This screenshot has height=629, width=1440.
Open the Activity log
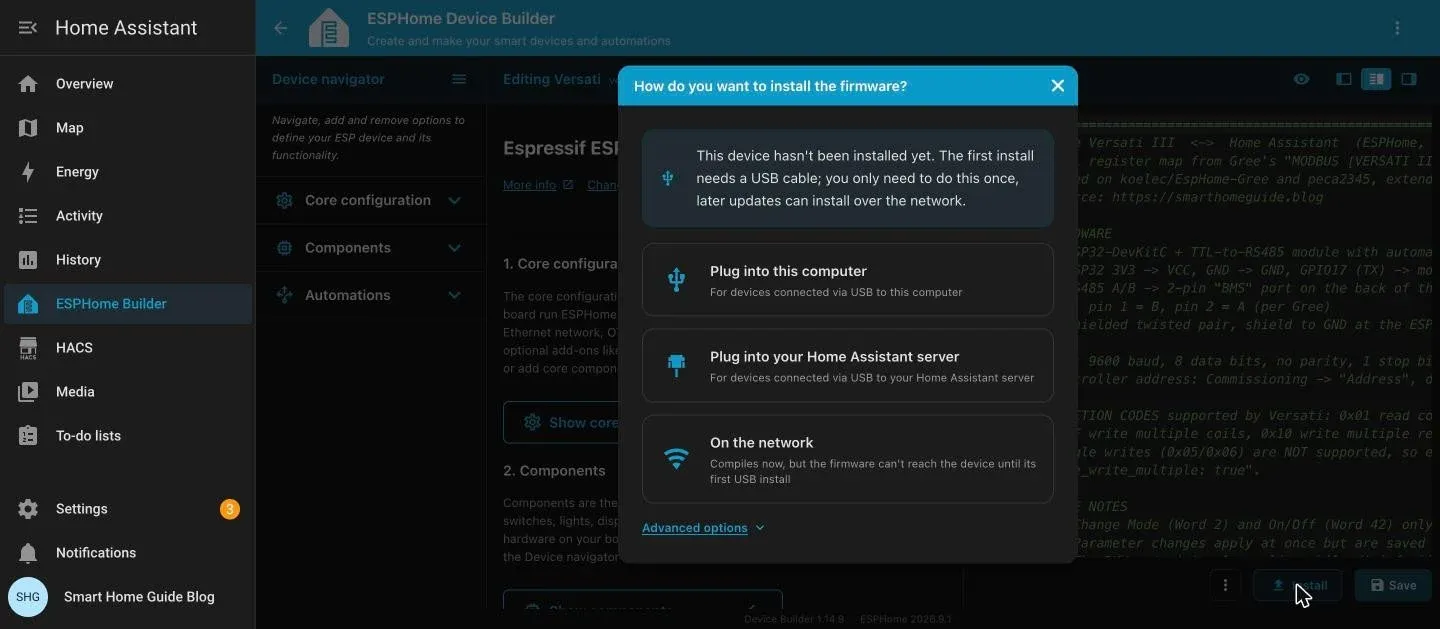tap(128, 216)
